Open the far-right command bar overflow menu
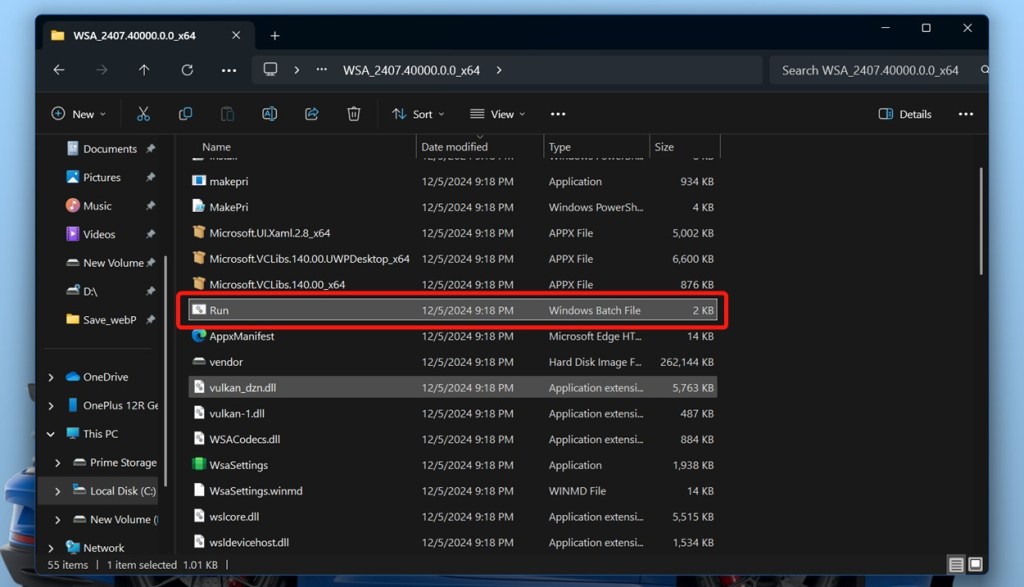1024x587 pixels. tap(966, 114)
